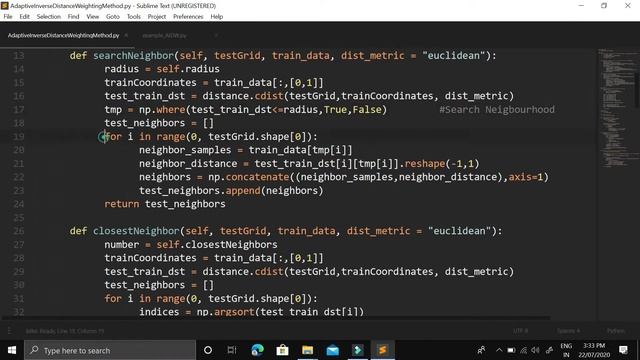The width and height of the screenshot is (640, 360).
Task: Open the Python syntax selector
Action: point(616,331)
